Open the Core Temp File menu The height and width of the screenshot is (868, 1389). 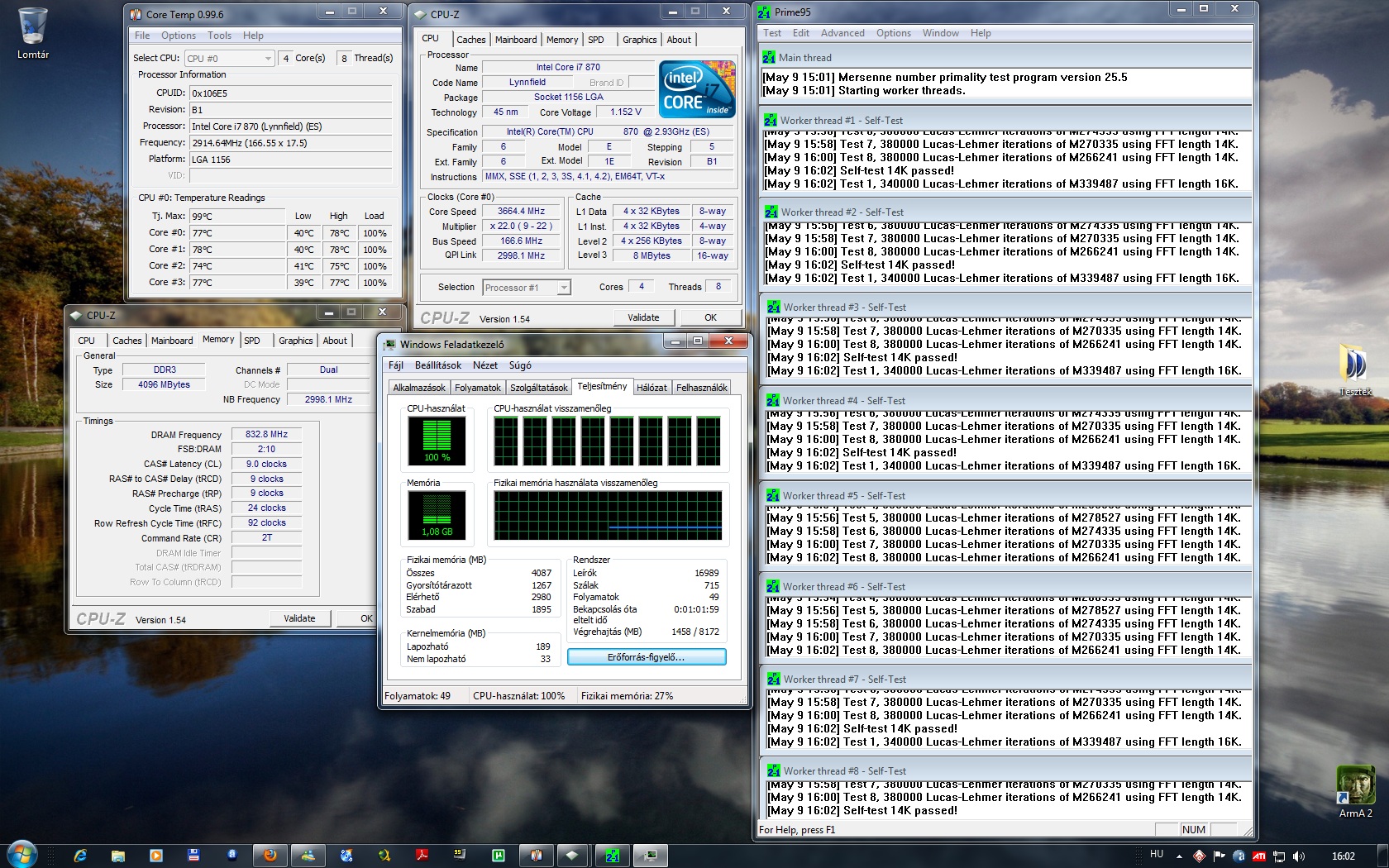pyautogui.click(x=142, y=36)
